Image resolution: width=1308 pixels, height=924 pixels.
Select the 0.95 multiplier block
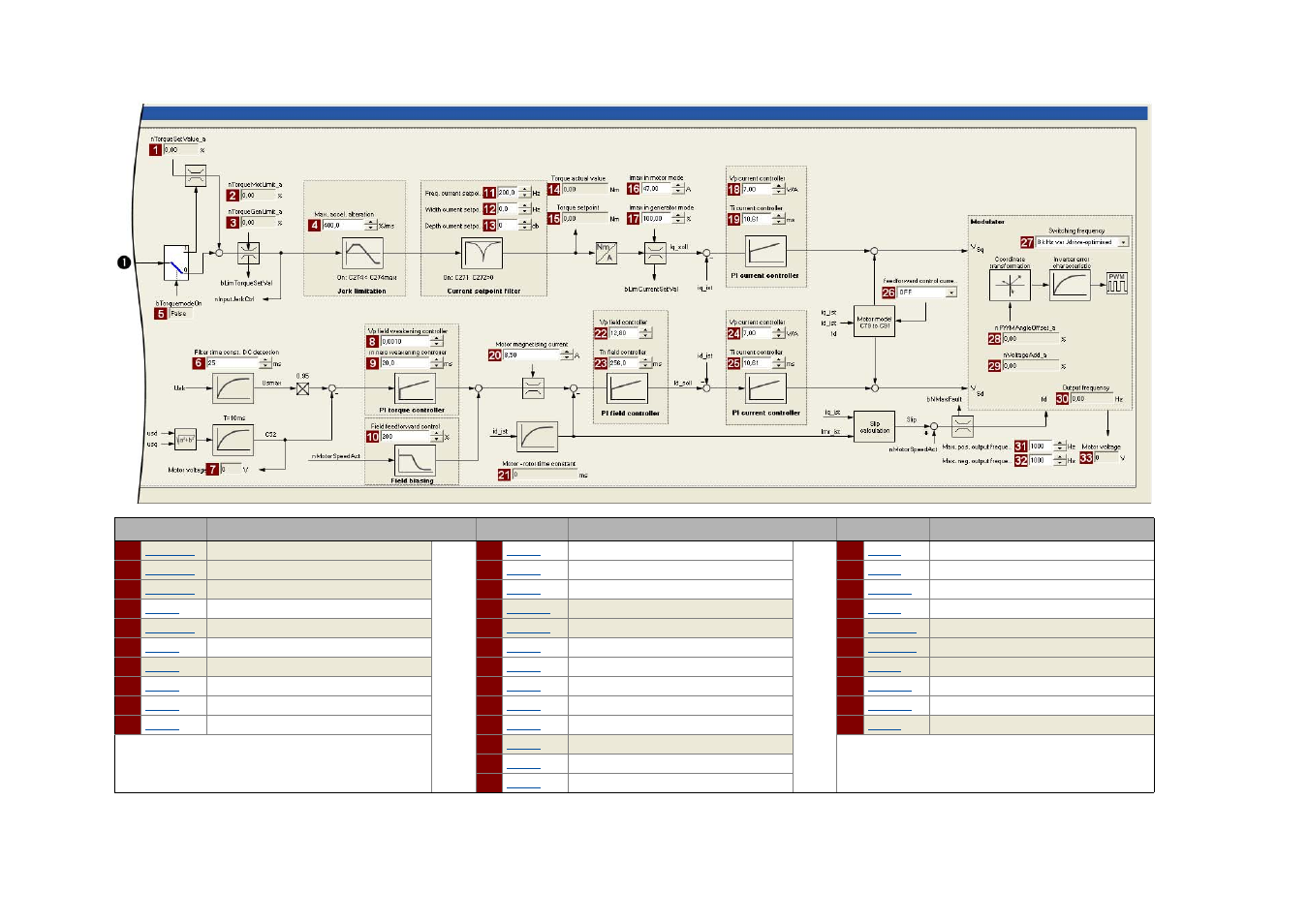pos(302,388)
